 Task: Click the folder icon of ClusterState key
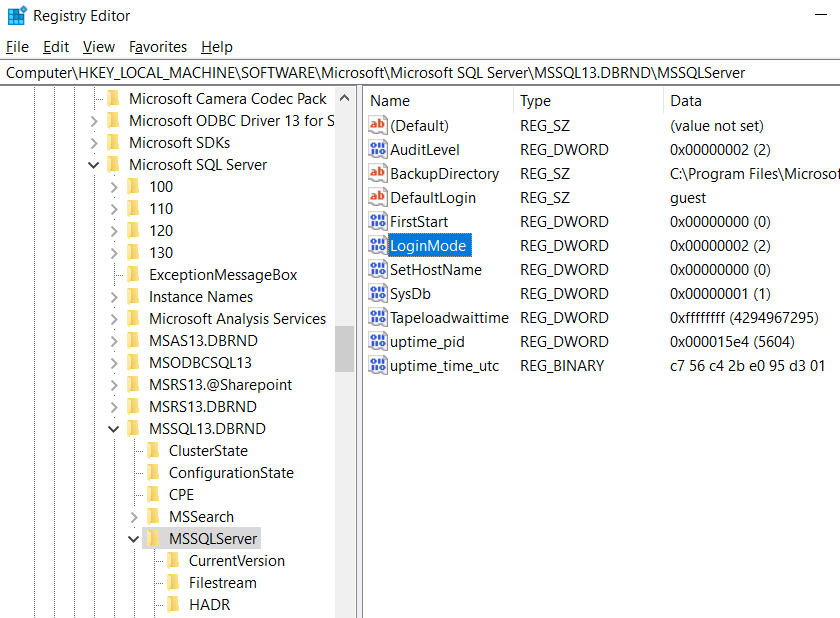coord(153,450)
